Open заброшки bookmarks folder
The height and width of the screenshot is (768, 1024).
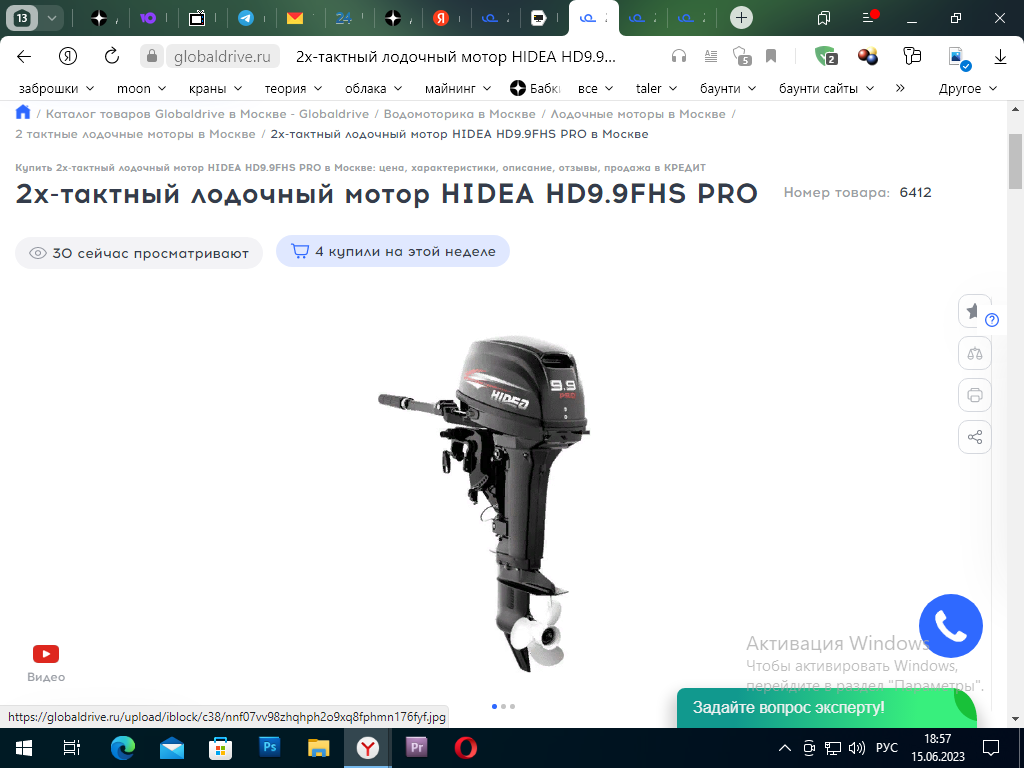[x=56, y=88]
